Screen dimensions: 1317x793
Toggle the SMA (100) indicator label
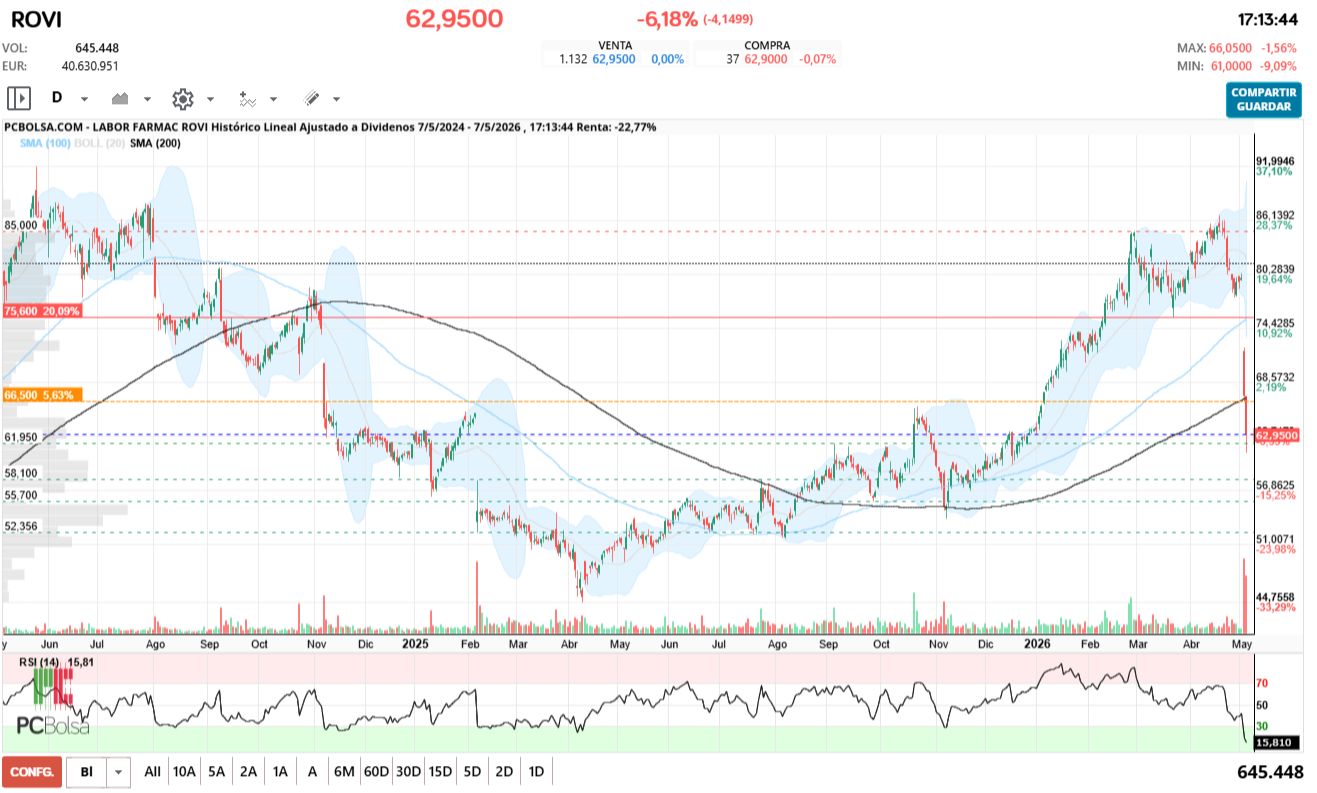43,144
